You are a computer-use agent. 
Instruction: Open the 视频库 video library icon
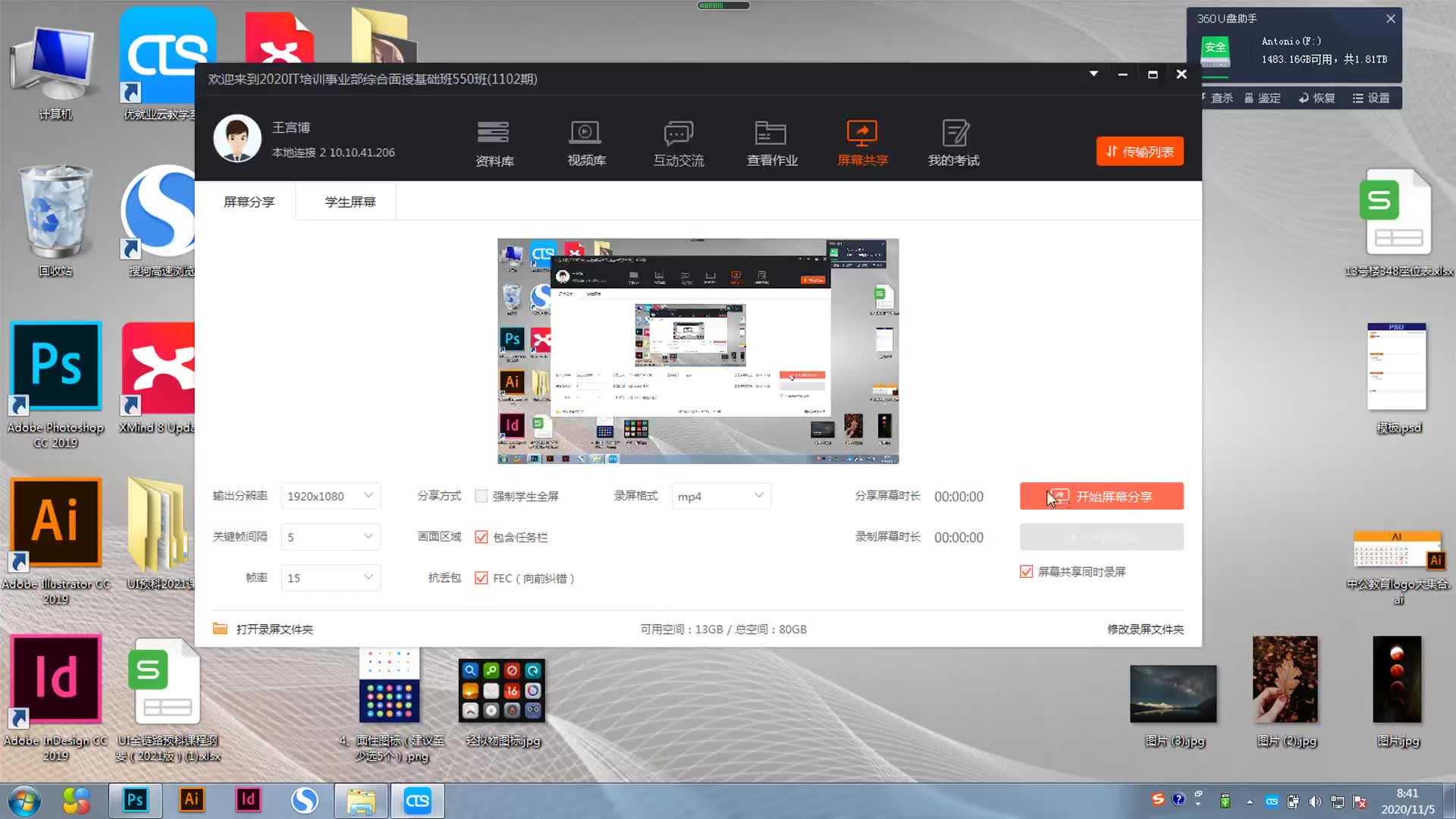click(585, 133)
